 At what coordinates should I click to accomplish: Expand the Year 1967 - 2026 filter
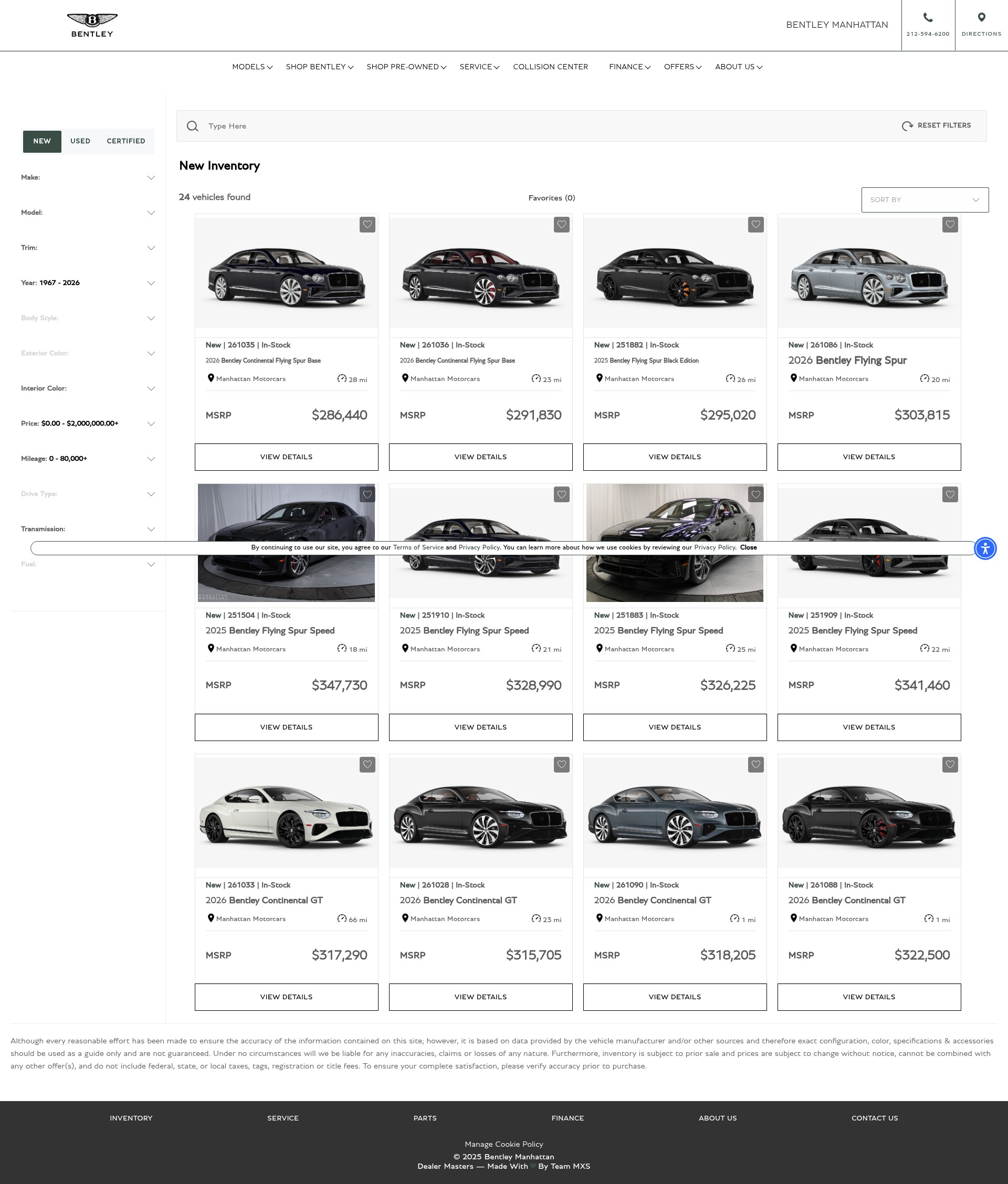click(x=88, y=283)
